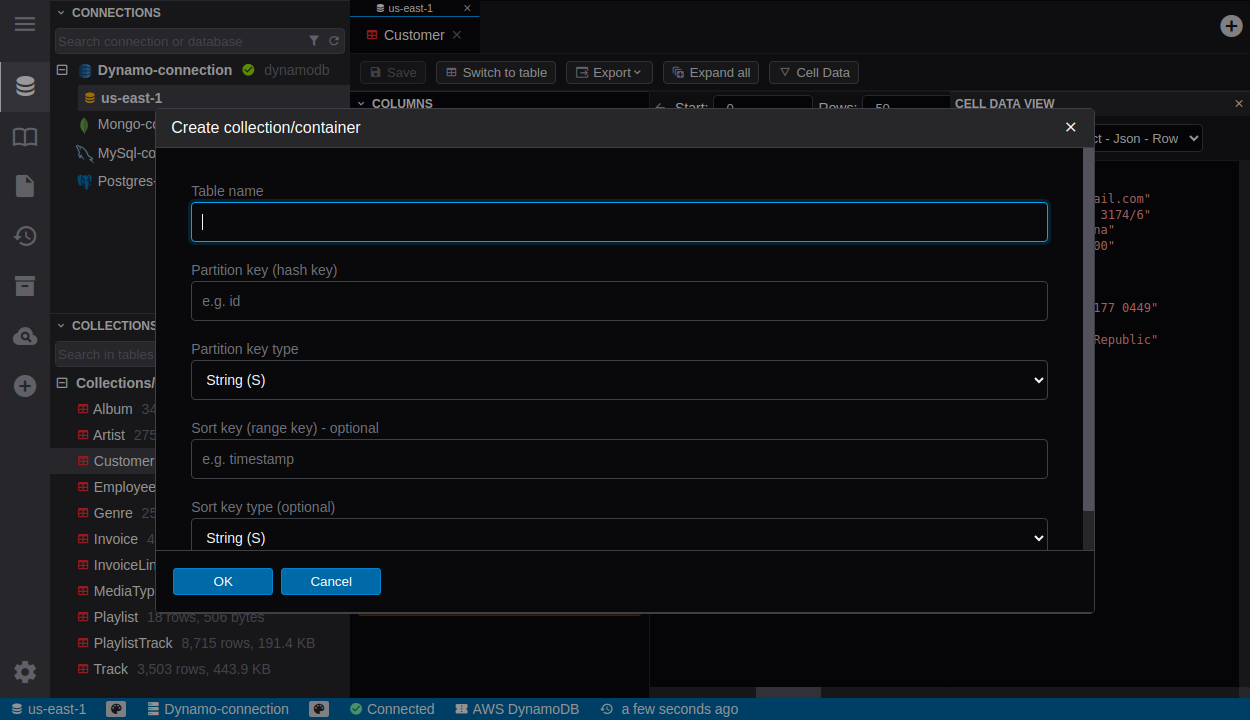
Task: Open the history sidebar icon
Action: [25, 236]
